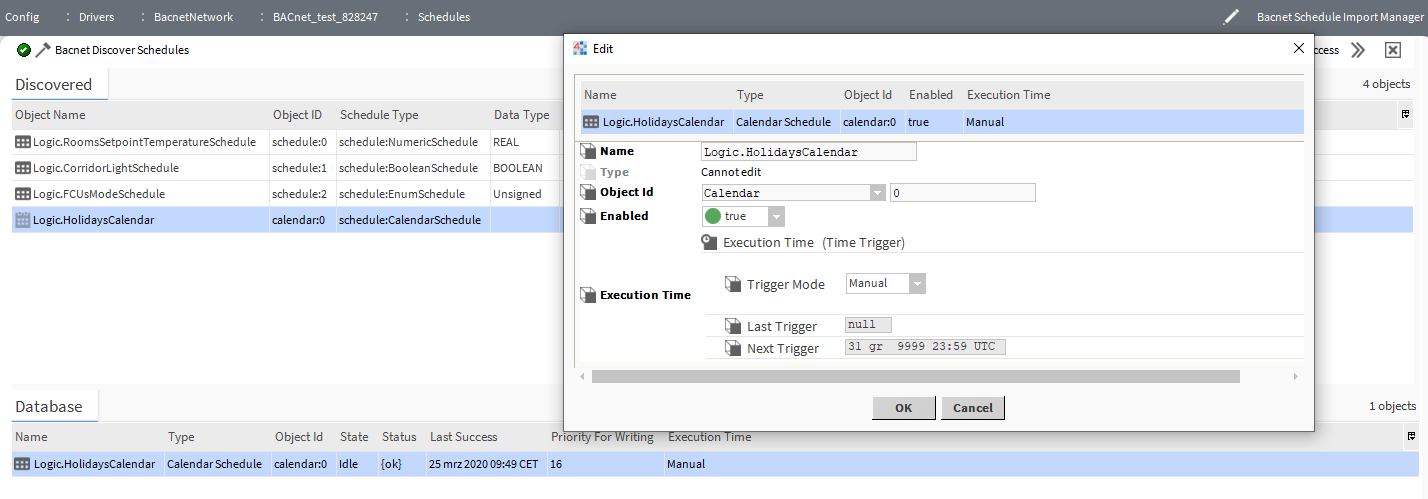Switch to the Discovered tab
Viewport: 1428px width, 499px height.
click(x=54, y=85)
